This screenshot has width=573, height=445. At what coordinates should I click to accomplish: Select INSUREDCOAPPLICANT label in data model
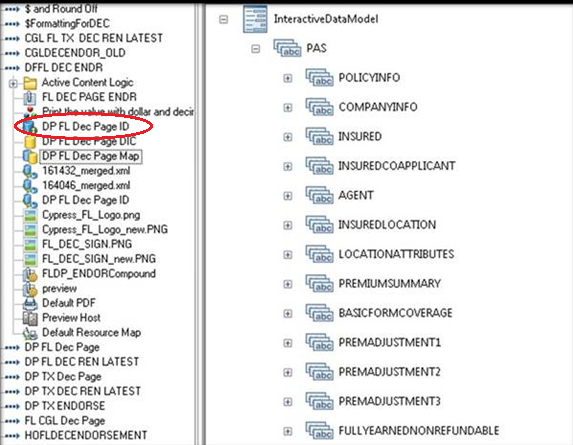point(397,166)
